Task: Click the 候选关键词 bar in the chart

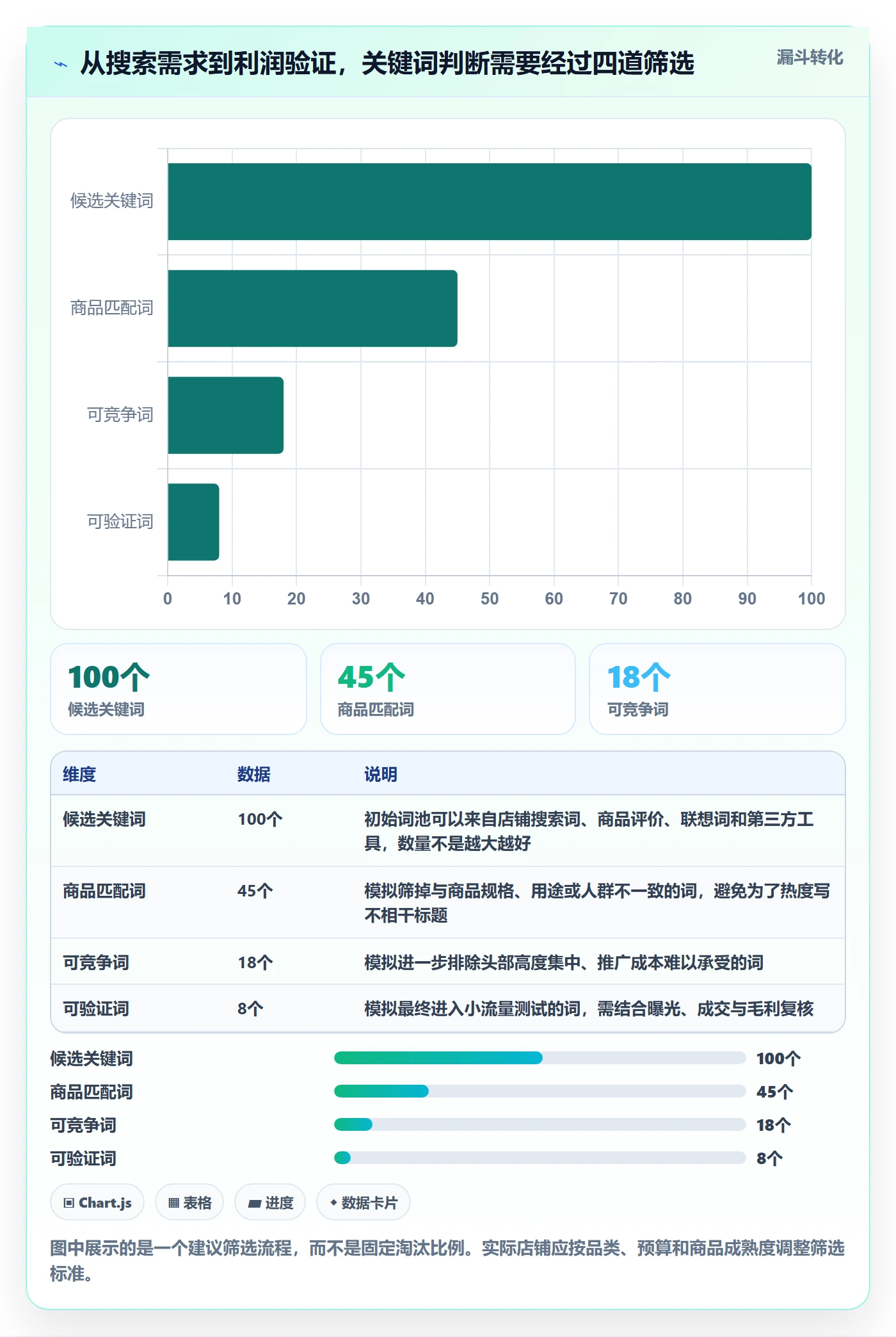Action: (490, 202)
